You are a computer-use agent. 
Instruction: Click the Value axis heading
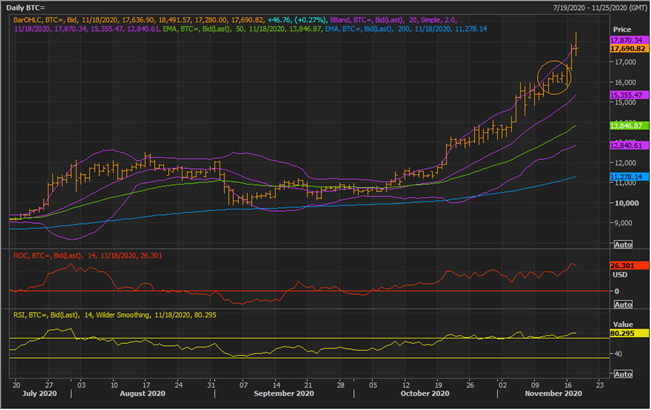pos(623,325)
